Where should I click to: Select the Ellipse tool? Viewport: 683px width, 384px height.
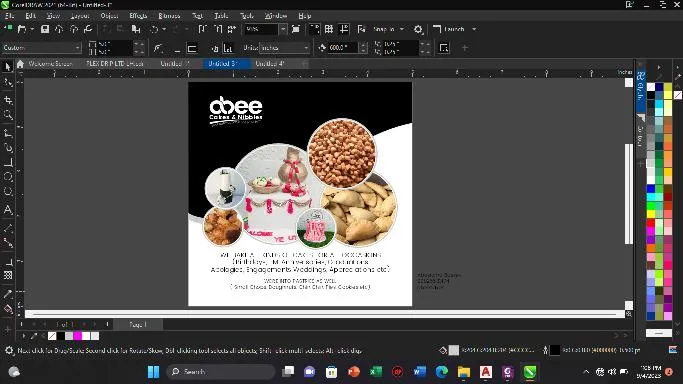point(7,177)
